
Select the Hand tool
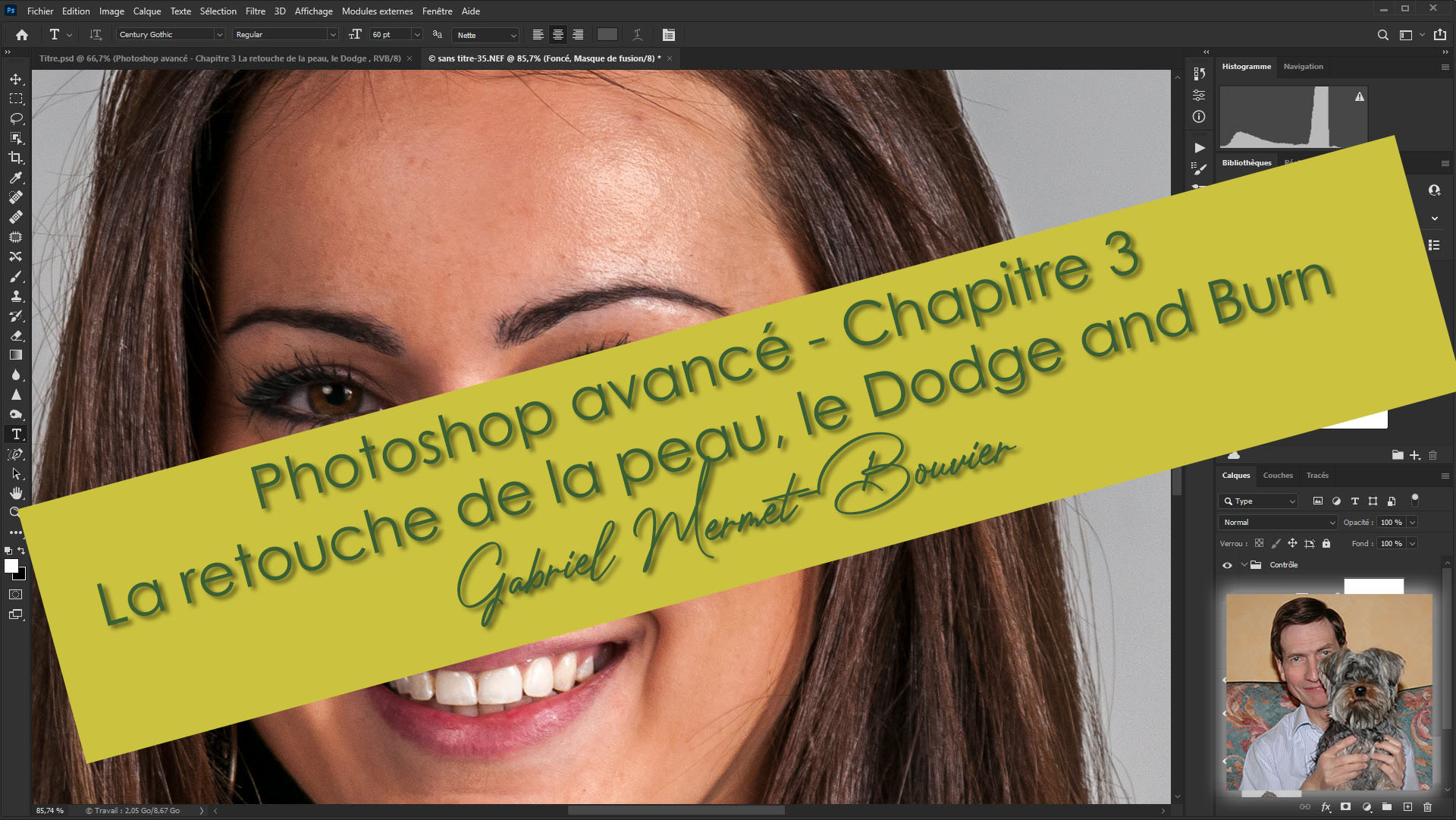pyautogui.click(x=16, y=493)
